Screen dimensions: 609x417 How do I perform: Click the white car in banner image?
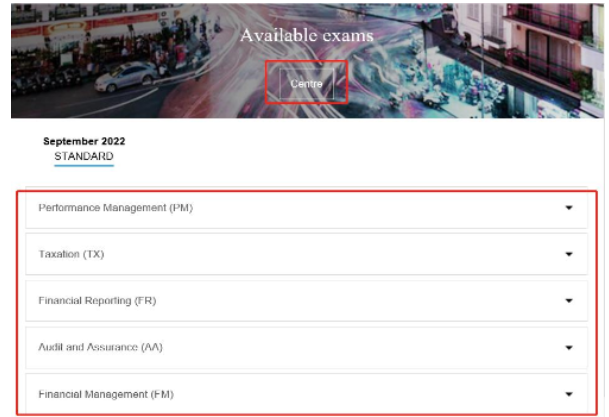point(128,73)
